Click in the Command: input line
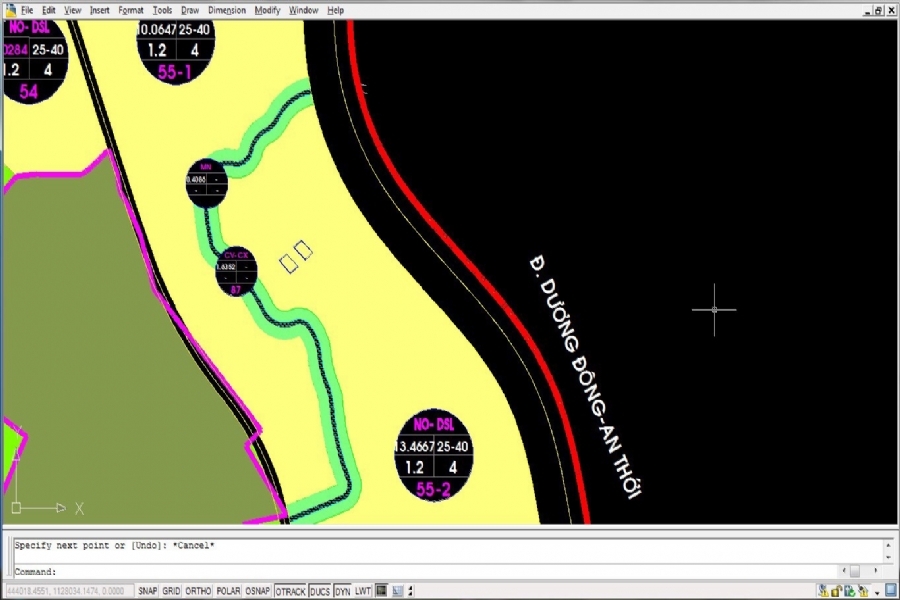This screenshot has height=600, width=900. pos(400,571)
